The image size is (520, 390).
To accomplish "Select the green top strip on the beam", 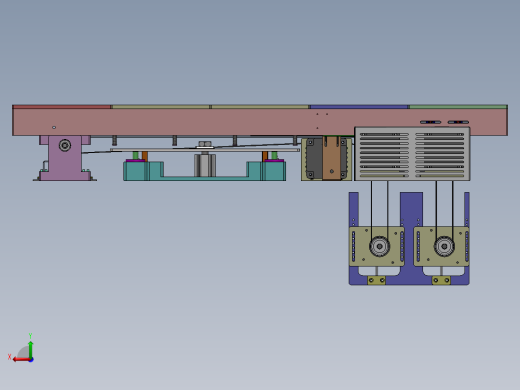I will [458, 107].
